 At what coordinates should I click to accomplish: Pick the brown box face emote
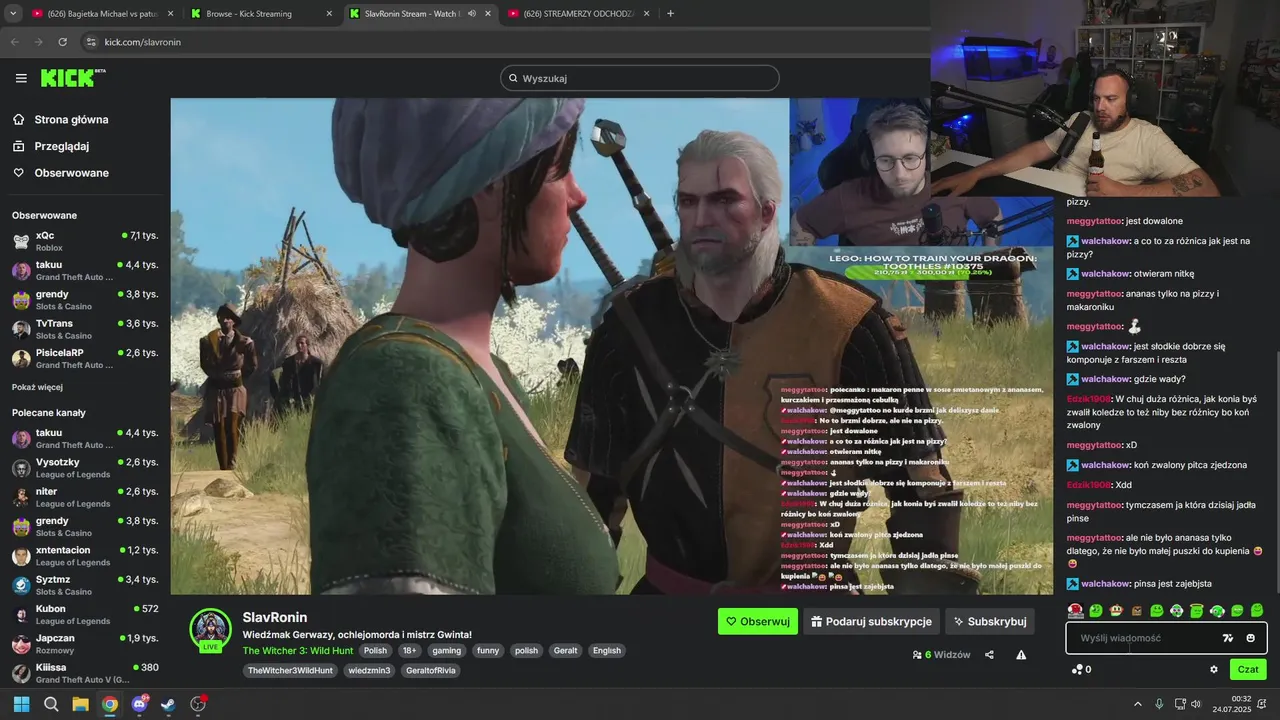point(1136,610)
